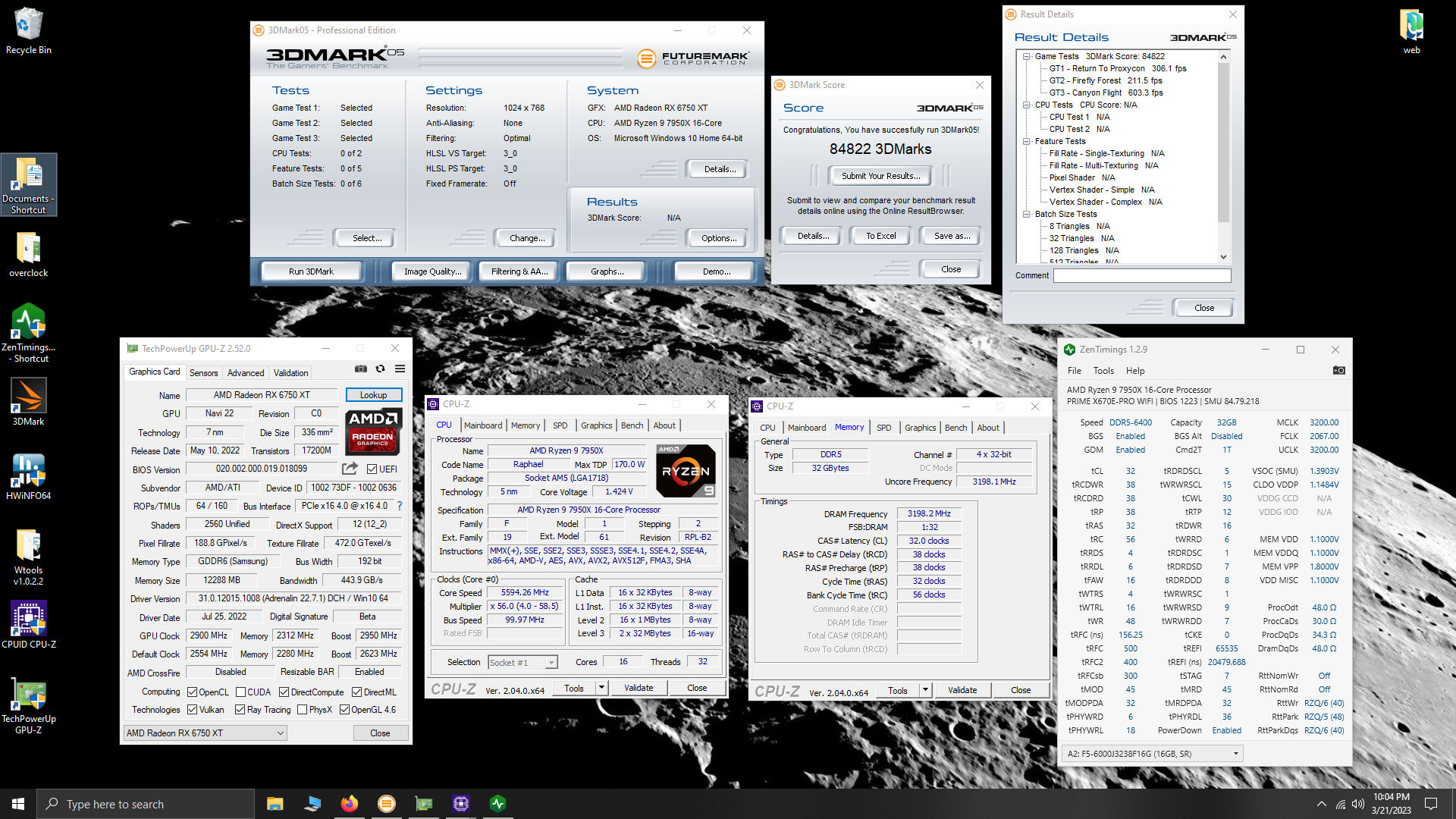Click the Image Quality button

[x=432, y=271]
